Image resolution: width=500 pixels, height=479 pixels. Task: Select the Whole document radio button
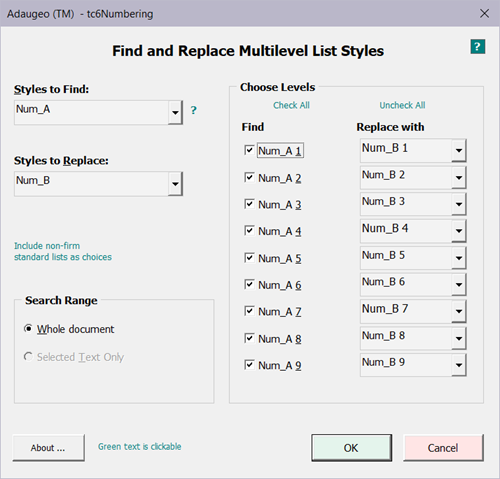(28, 329)
